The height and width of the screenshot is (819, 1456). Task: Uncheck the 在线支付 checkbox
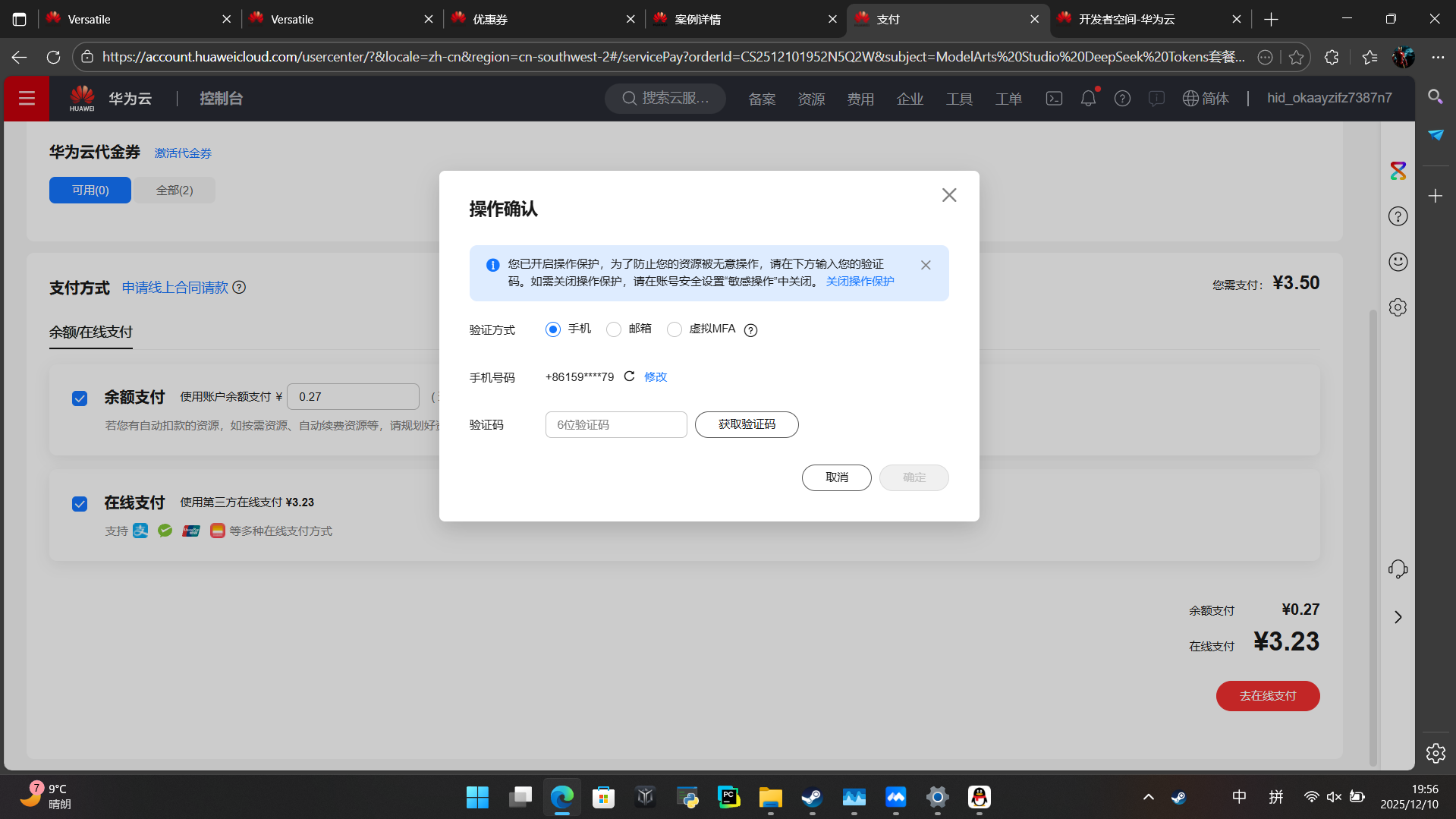tap(80, 504)
